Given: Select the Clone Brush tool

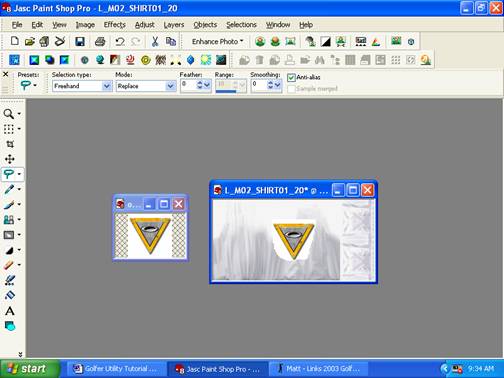Looking at the screenshot, I should point(9,219).
